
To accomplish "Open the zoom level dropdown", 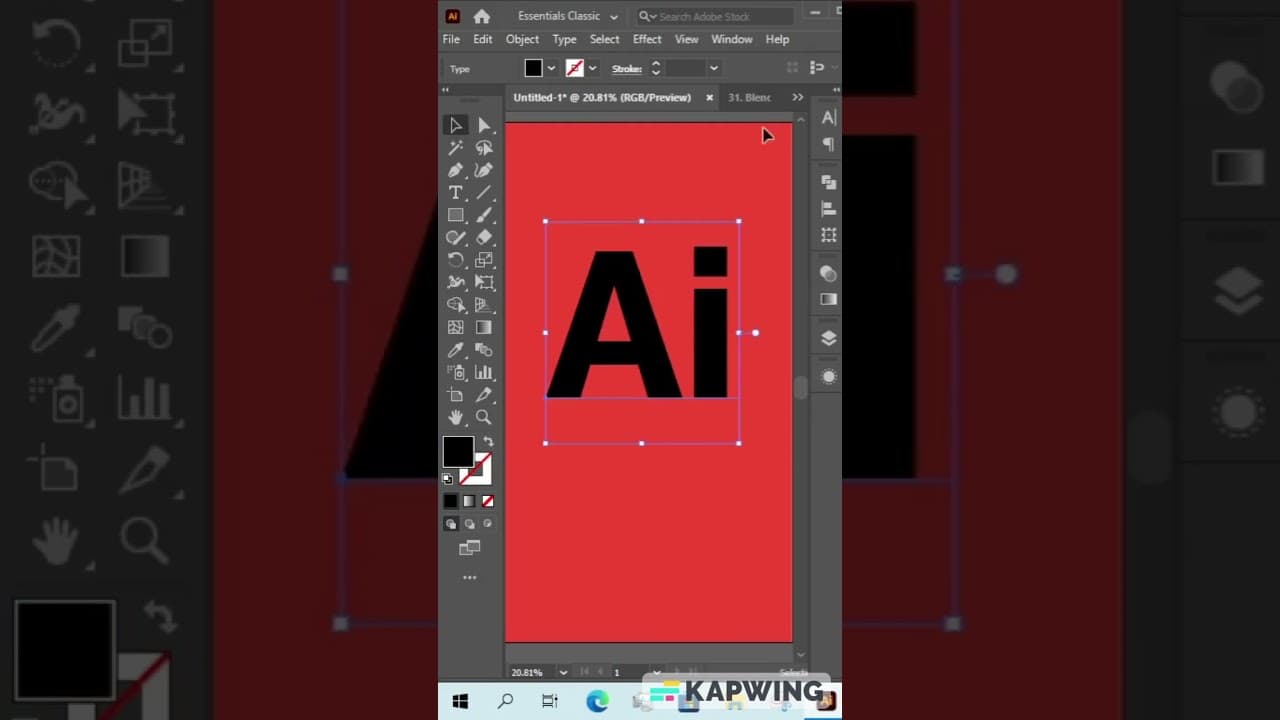I will [x=563, y=672].
